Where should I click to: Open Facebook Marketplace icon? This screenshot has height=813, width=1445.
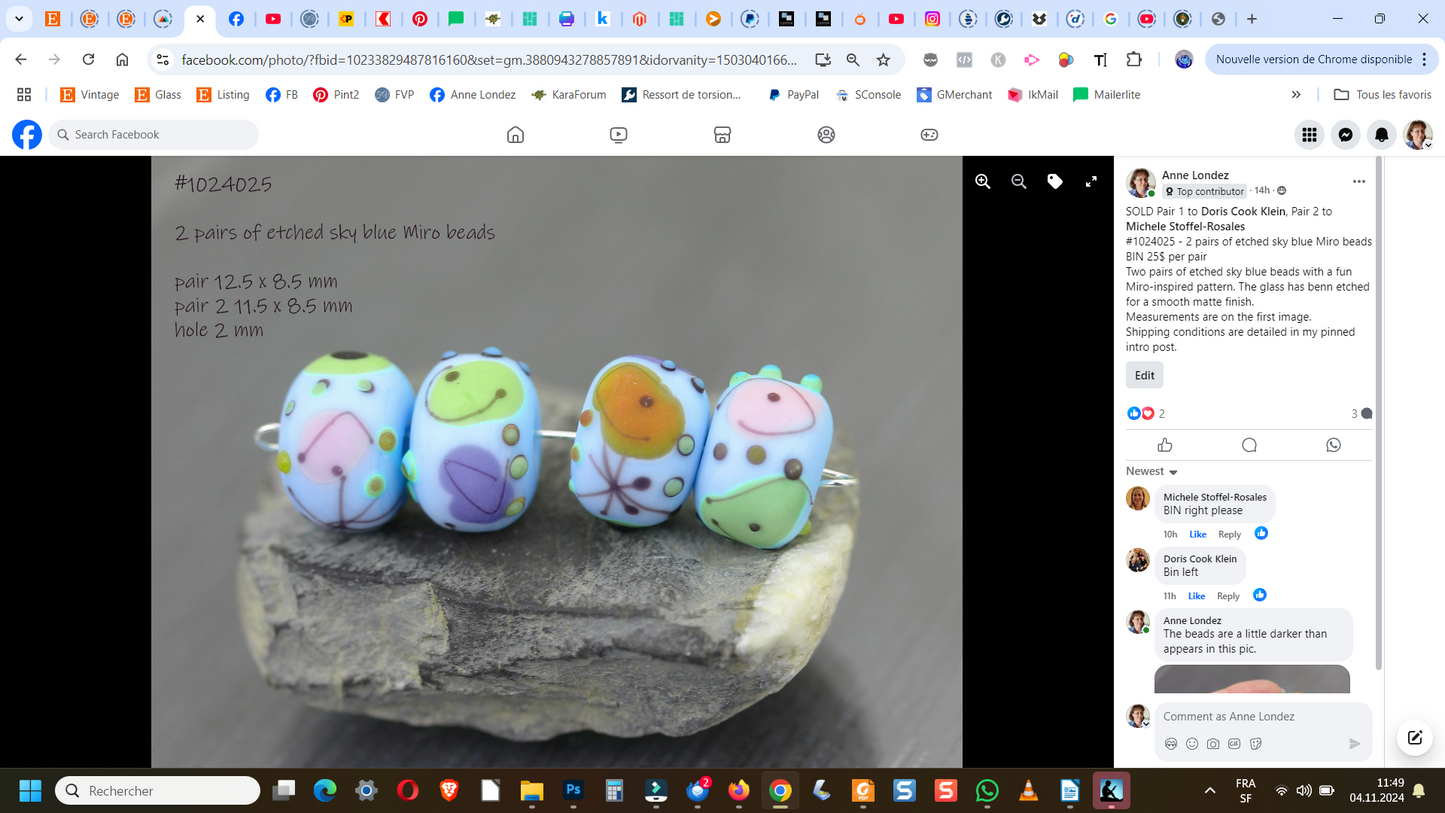click(x=722, y=134)
